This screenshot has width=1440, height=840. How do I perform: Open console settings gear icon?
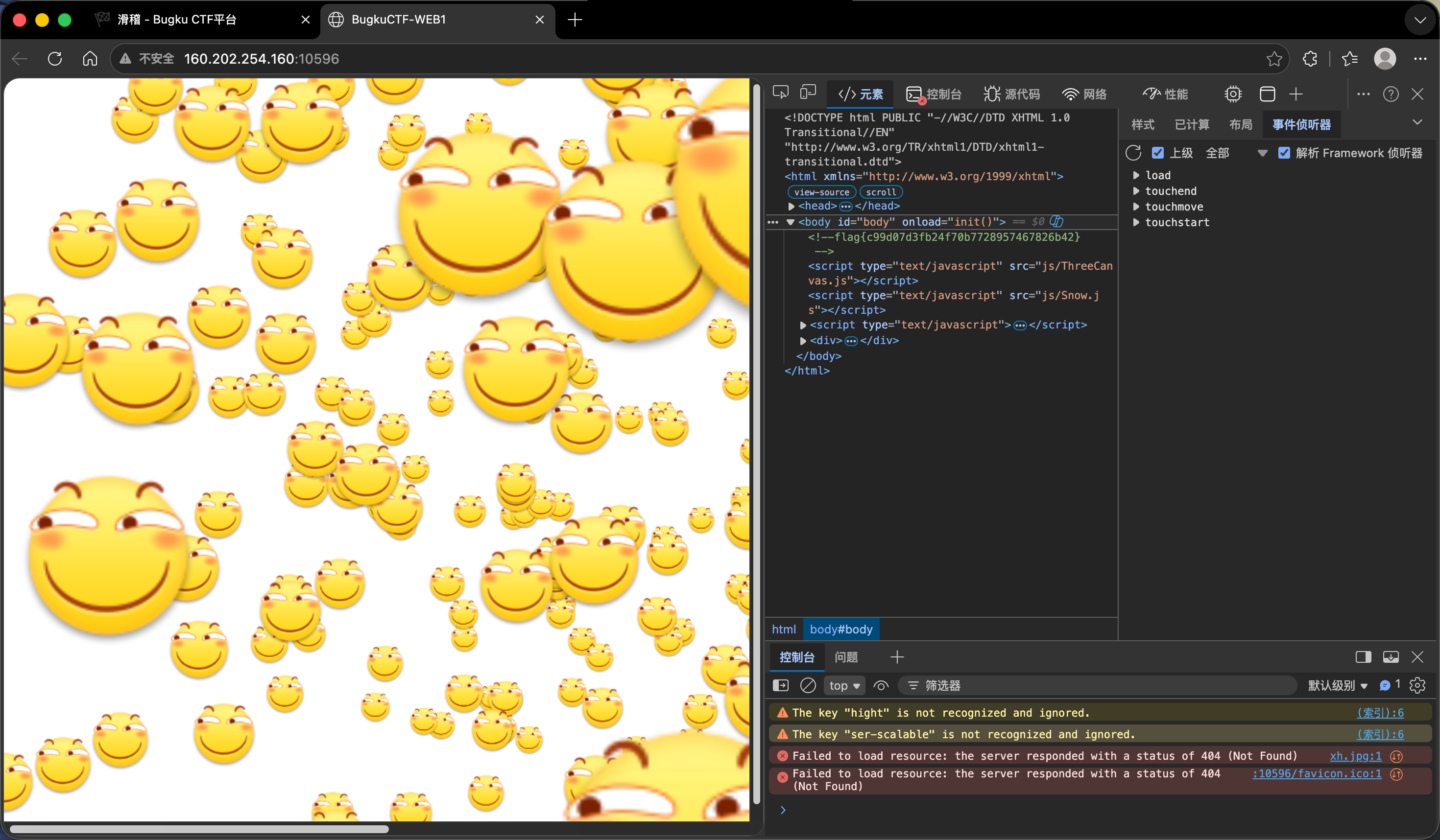pos(1417,685)
